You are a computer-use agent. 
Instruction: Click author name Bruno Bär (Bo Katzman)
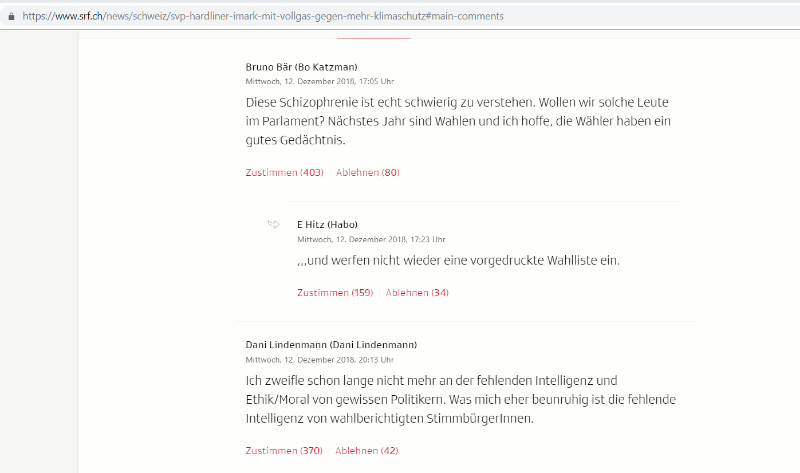(301, 67)
